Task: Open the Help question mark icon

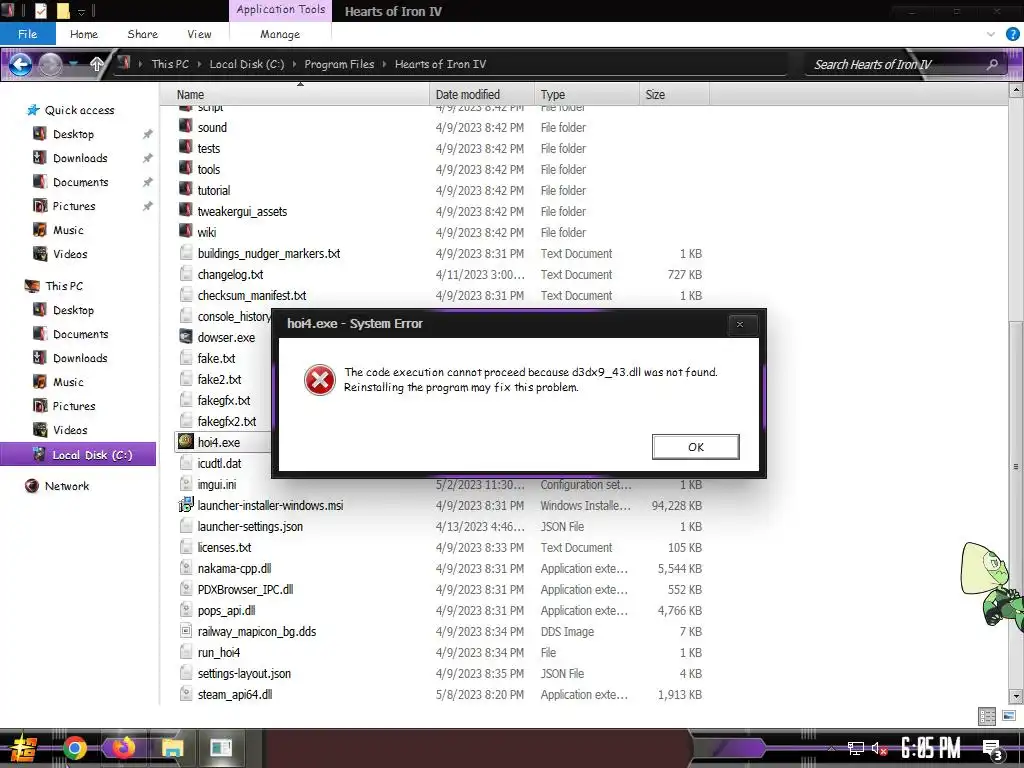Action: click(x=1013, y=34)
